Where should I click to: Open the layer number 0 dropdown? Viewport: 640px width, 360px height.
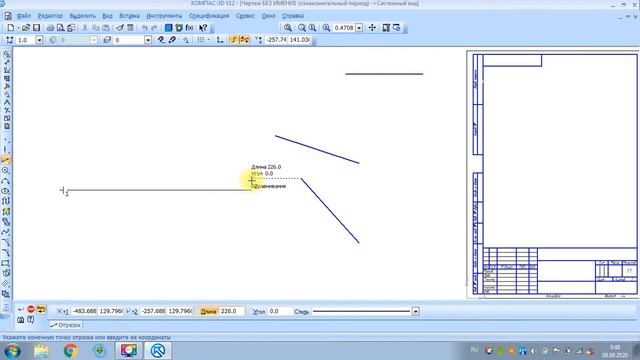[148, 40]
